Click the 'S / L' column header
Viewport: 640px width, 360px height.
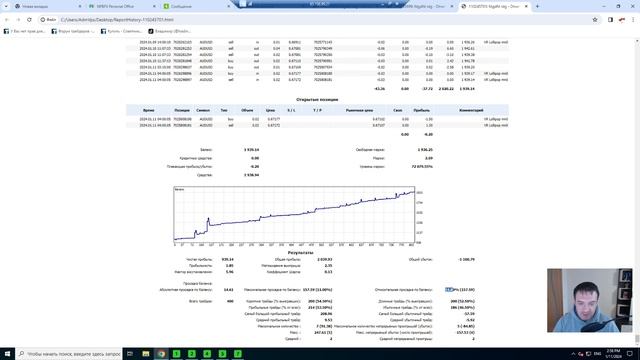click(x=291, y=110)
